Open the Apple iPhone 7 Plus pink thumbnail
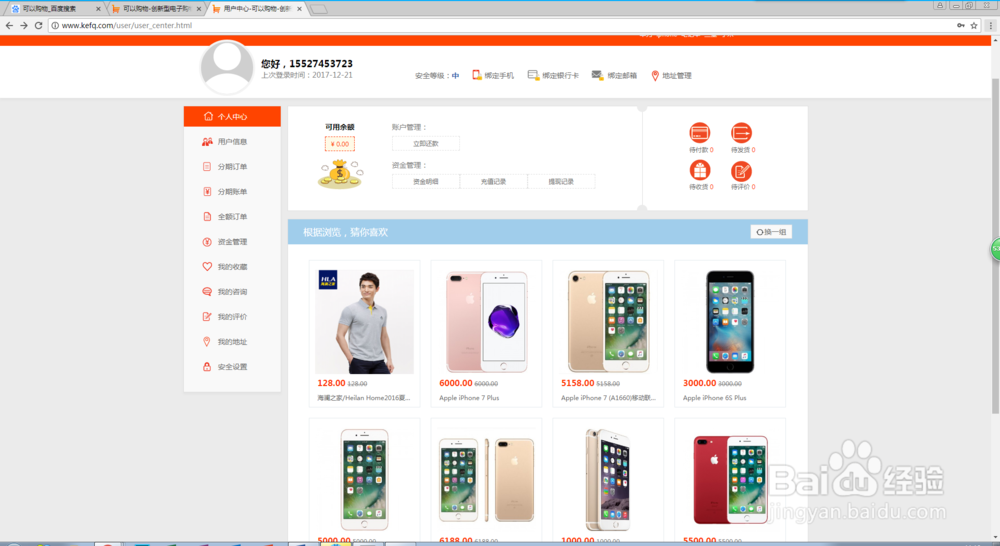1000x546 pixels. (x=487, y=321)
